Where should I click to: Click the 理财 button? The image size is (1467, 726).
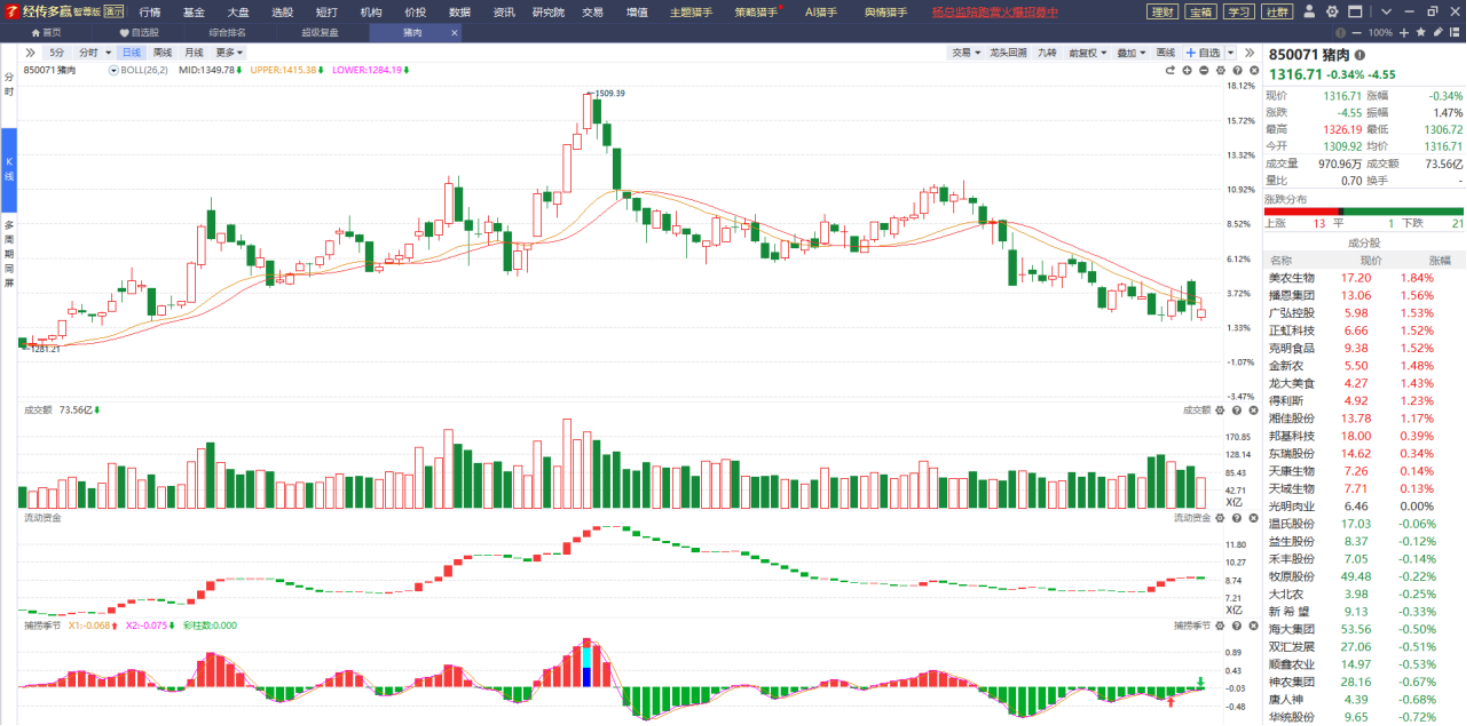point(1162,12)
